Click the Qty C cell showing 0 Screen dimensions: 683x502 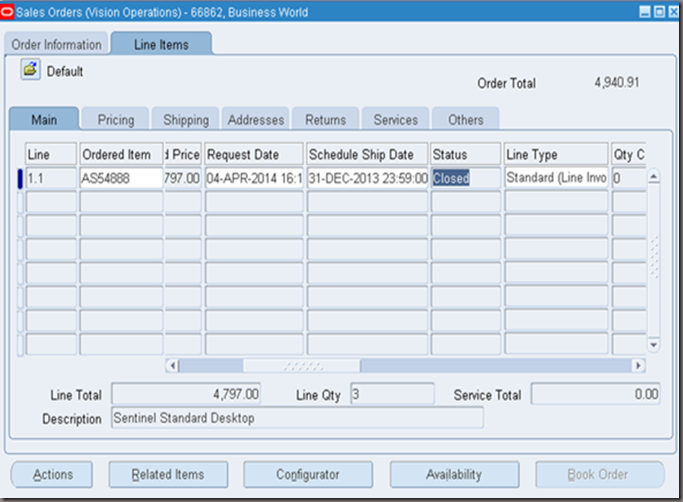click(x=629, y=178)
